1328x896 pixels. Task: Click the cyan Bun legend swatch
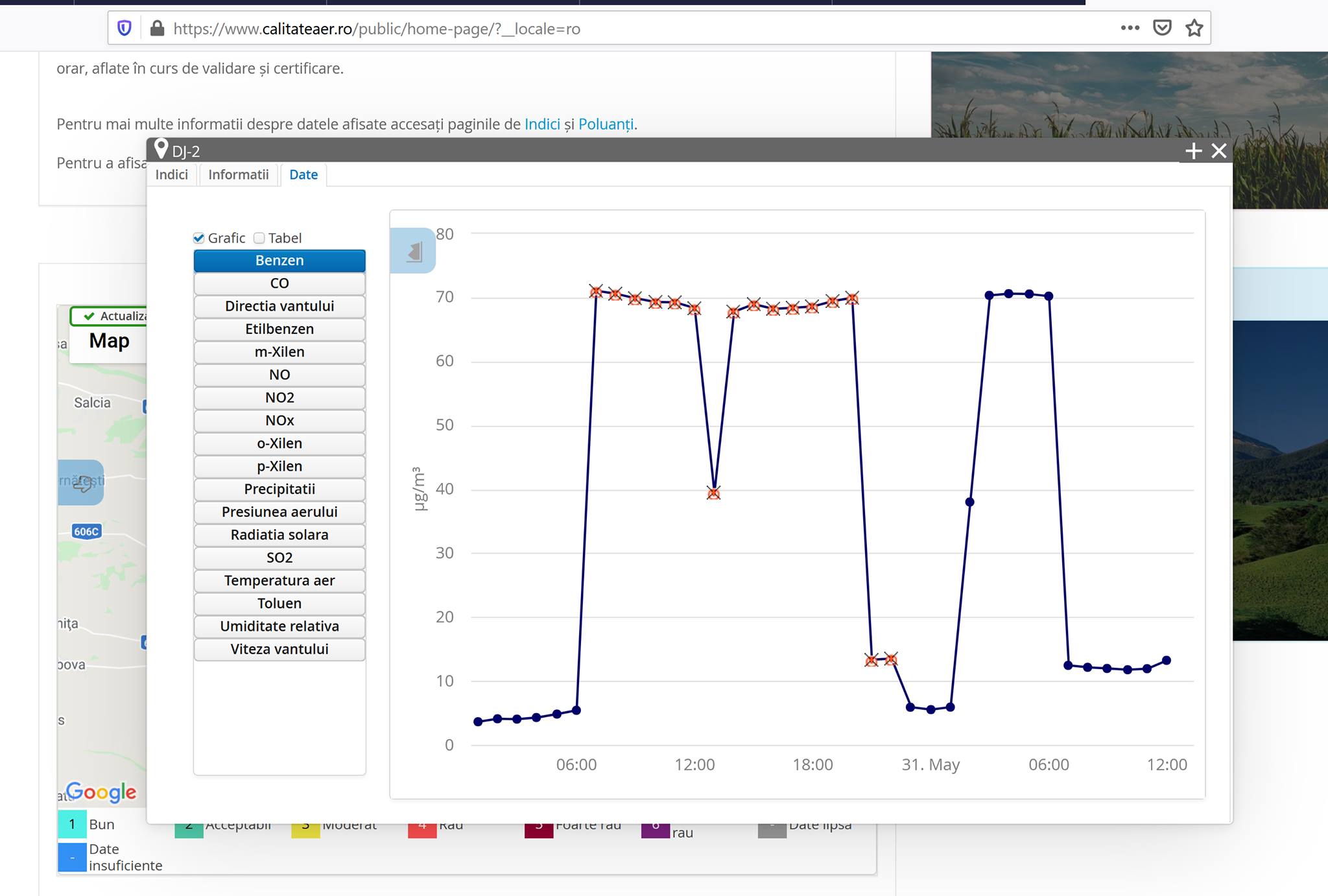[72, 824]
